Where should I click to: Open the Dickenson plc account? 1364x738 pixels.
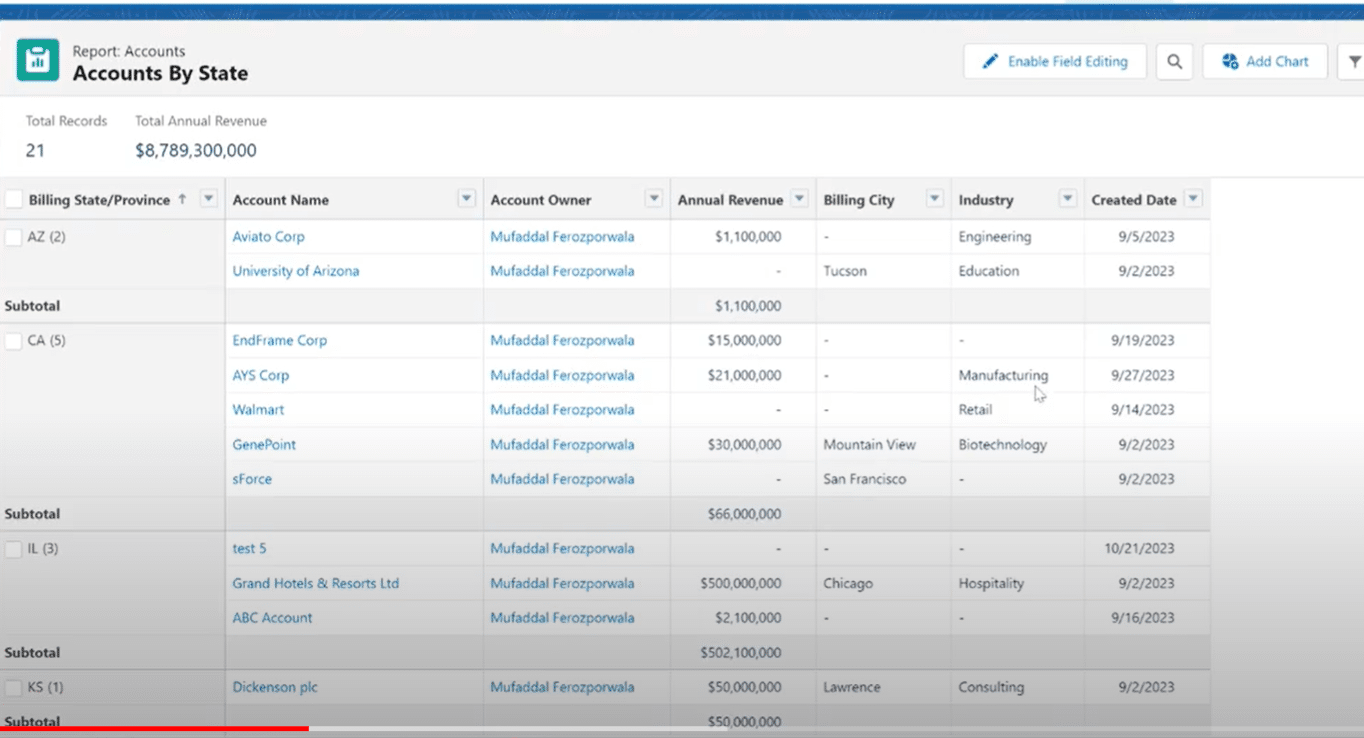[275, 687]
